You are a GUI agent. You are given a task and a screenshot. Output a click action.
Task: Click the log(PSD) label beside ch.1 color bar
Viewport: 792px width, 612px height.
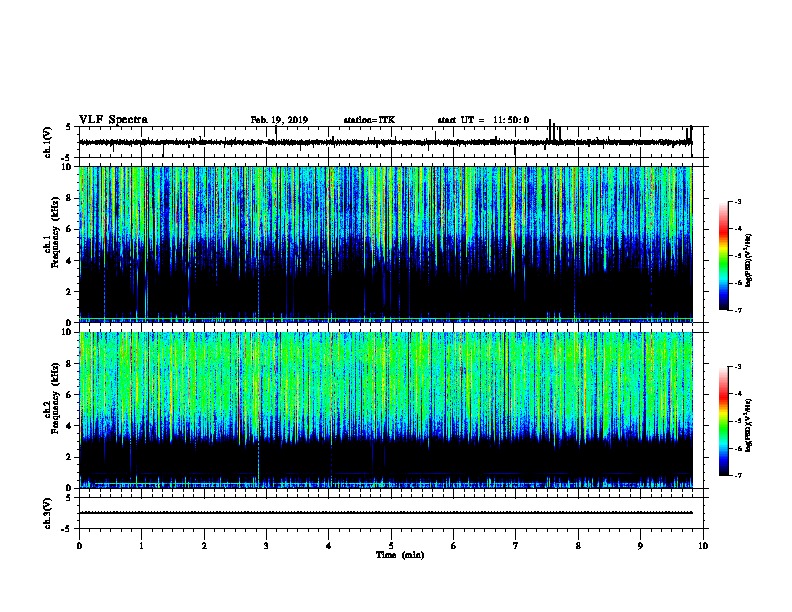749,261
